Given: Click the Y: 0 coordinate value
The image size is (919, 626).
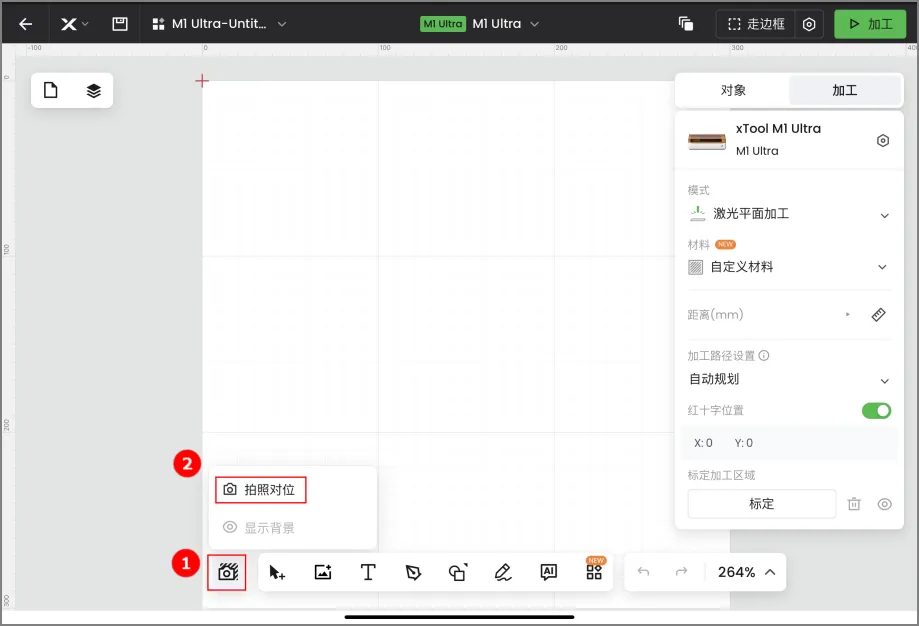Looking at the screenshot, I should [x=744, y=443].
